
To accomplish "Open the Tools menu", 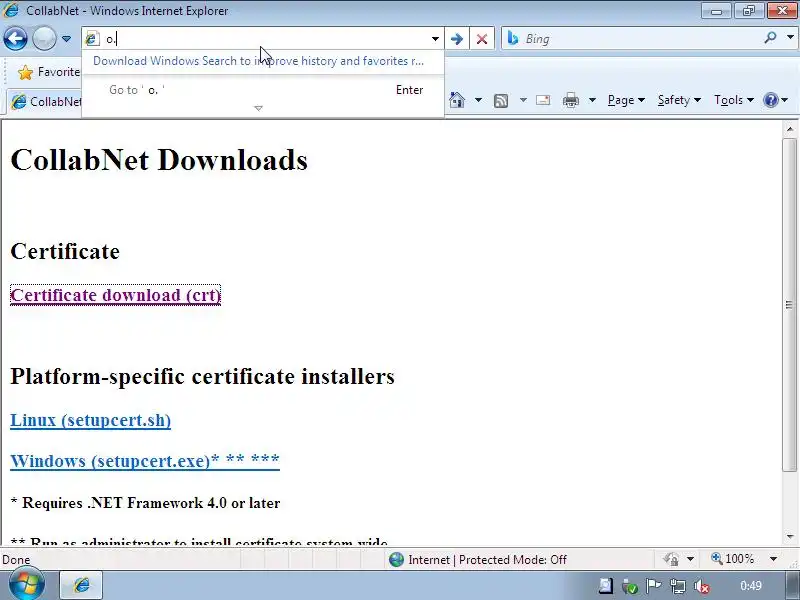I will (734, 100).
